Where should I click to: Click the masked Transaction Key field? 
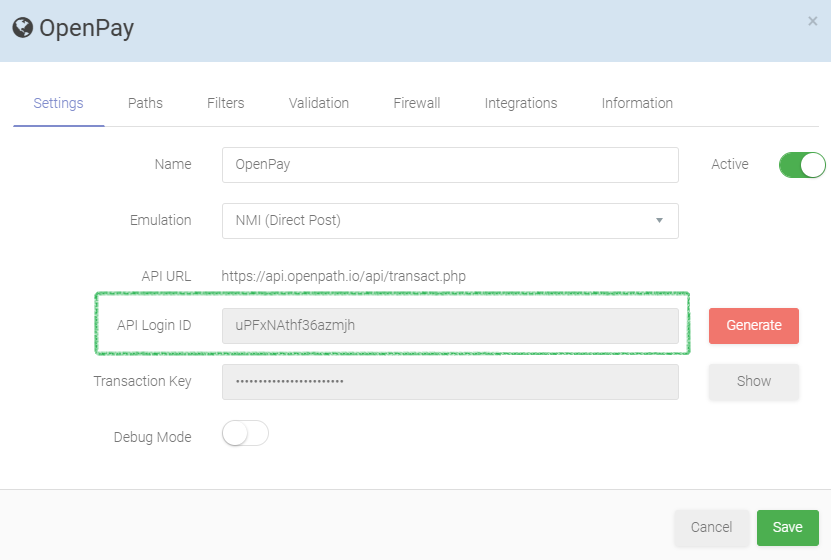[450, 381]
